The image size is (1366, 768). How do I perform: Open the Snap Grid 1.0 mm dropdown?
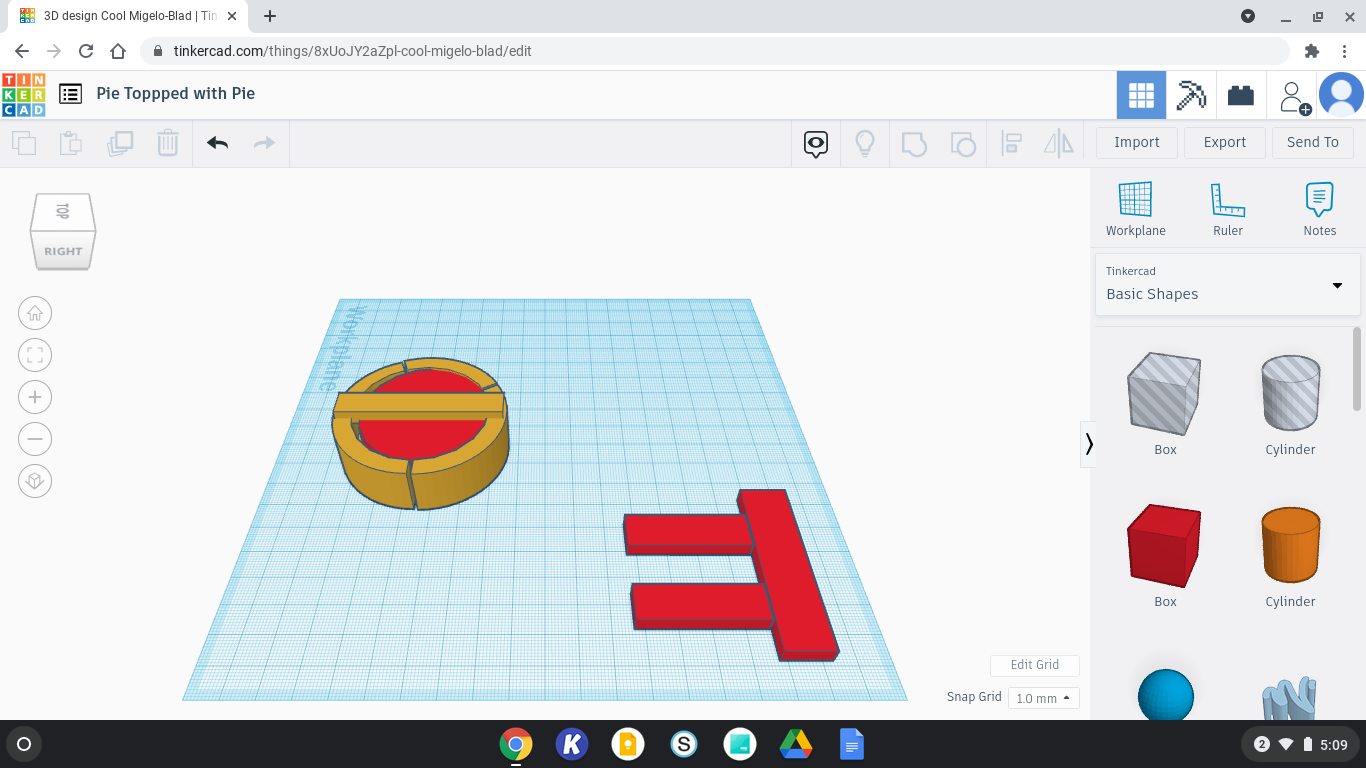pos(1044,698)
